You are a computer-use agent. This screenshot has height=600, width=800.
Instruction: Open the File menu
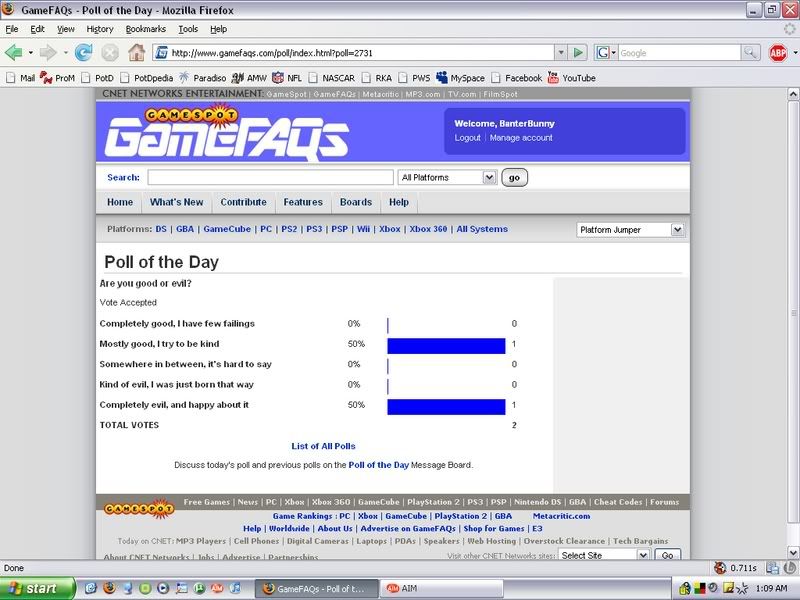(x=11, y=29)
